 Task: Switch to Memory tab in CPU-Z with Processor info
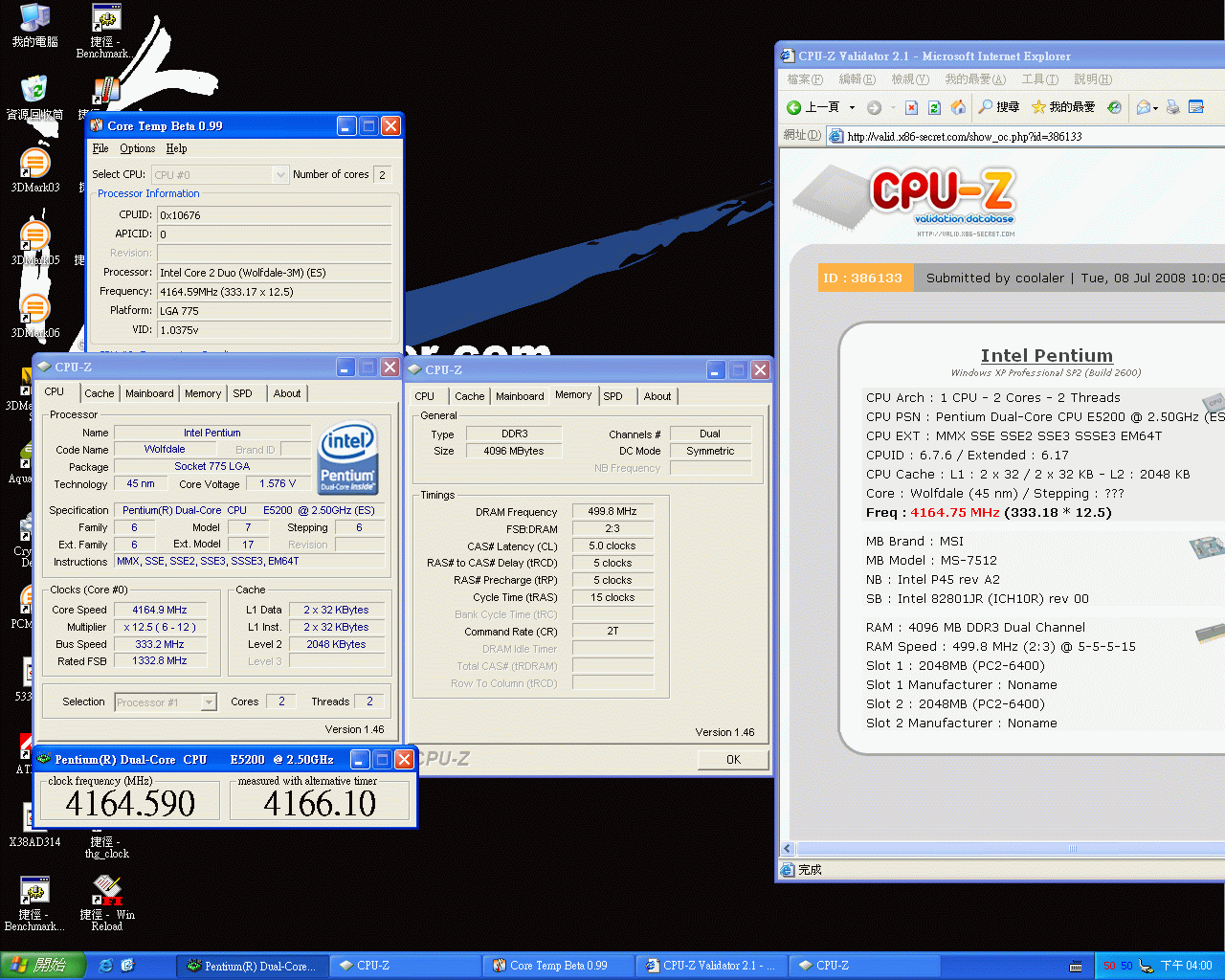(x=203, y=393)
